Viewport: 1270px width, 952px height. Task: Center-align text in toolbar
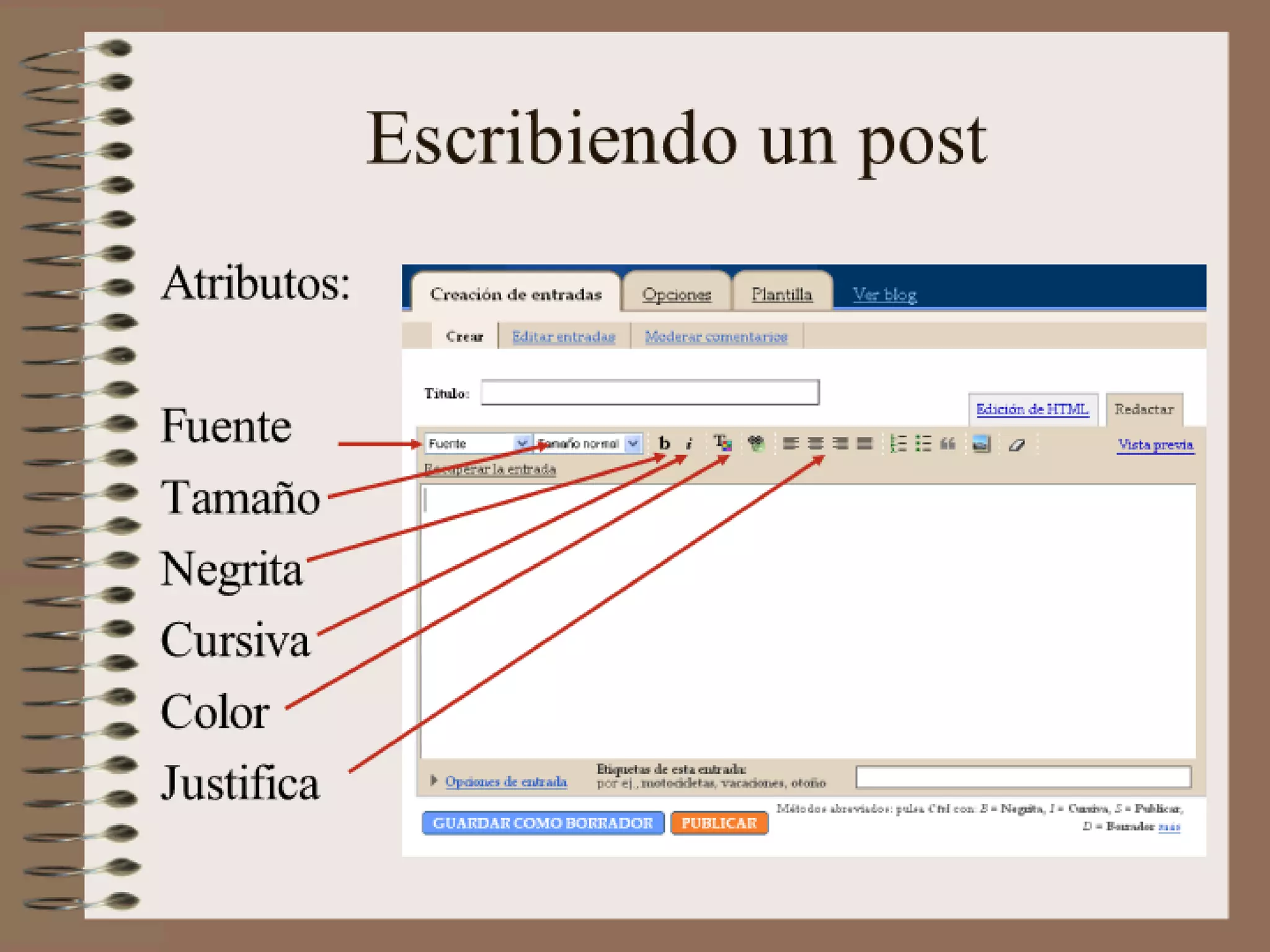click(815, 443)
